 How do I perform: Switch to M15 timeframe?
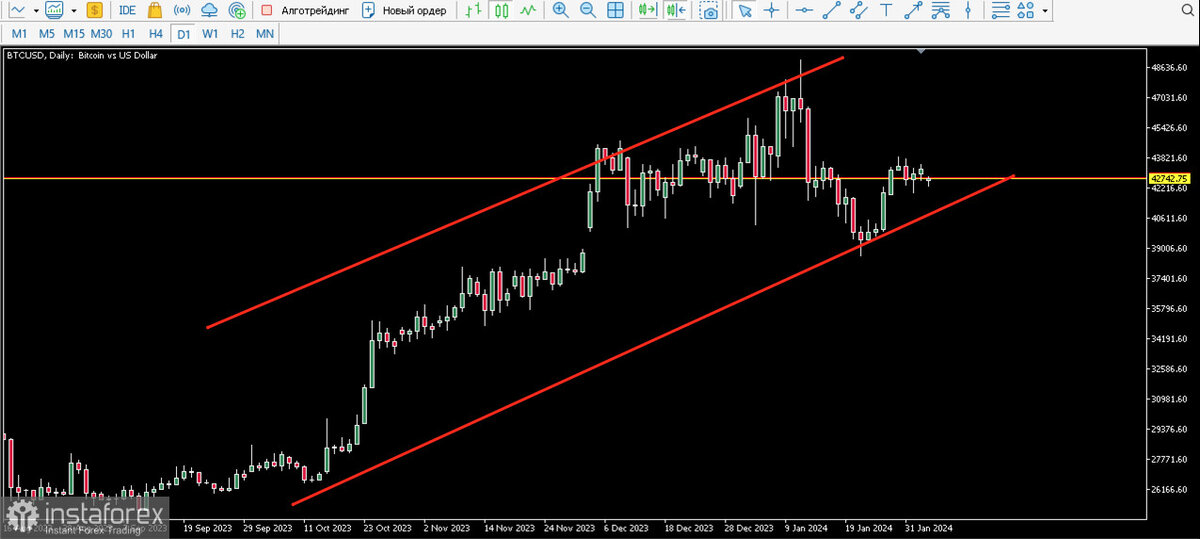74,33
